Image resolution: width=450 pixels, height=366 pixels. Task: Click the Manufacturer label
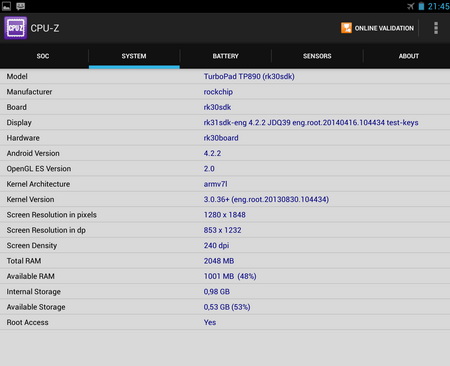29,92
